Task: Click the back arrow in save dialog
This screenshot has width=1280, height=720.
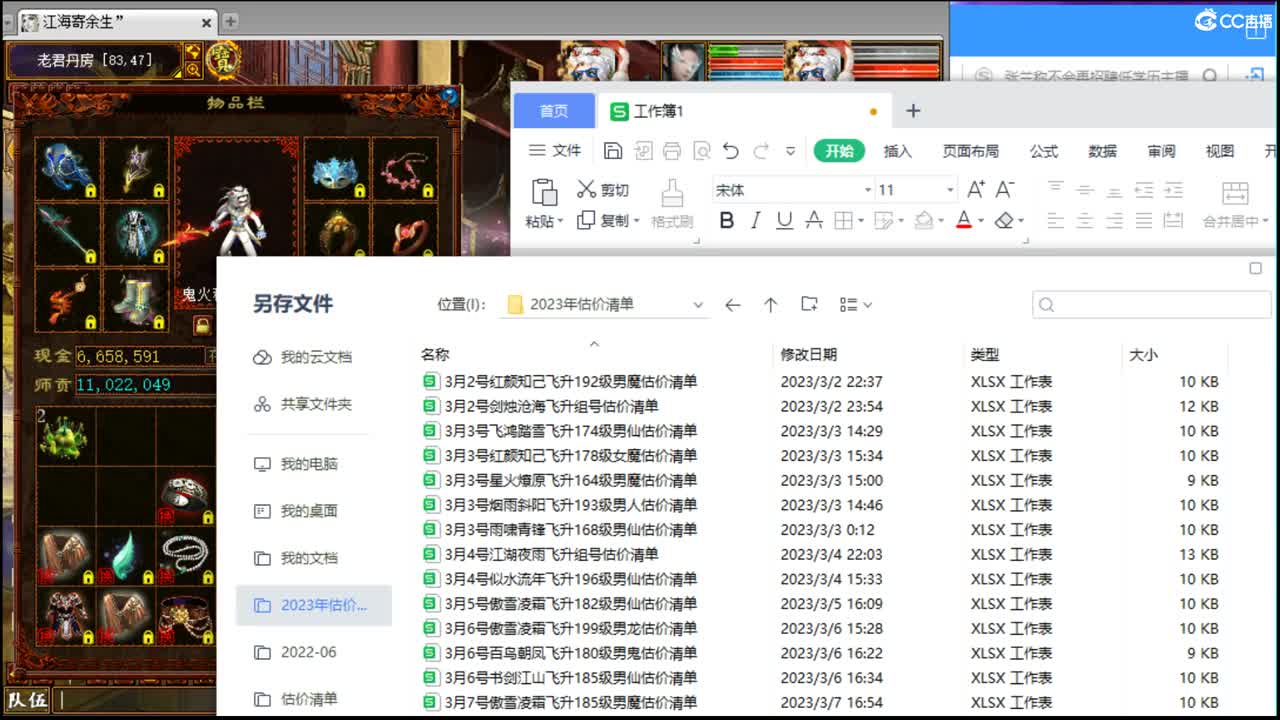Action: (733, 305)
